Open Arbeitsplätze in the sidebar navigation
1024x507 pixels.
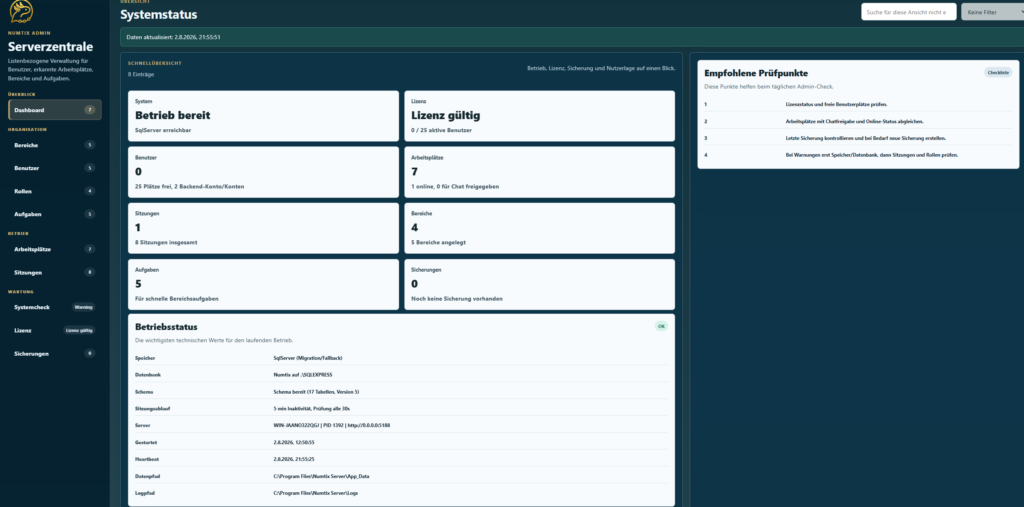[x=55, y=249]
